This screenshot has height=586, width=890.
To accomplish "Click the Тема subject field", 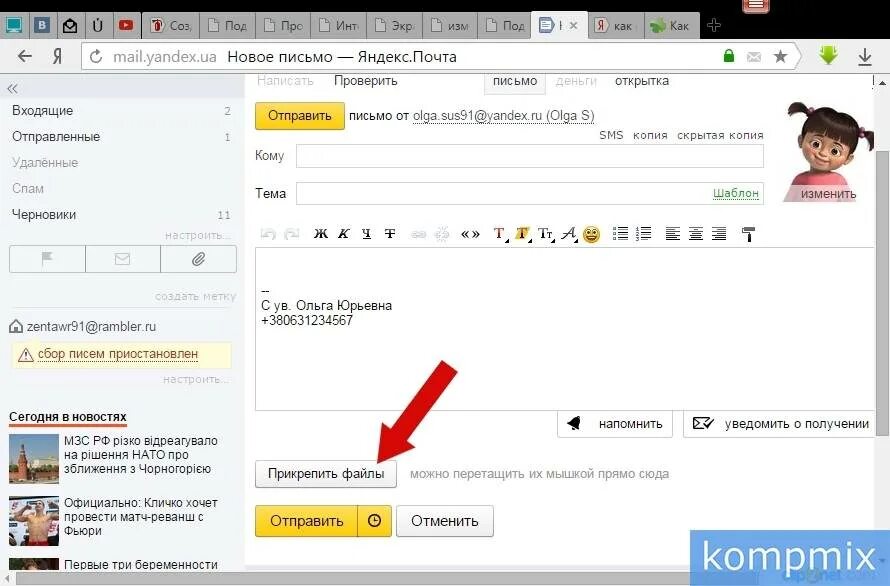I will (x=530, y=194).
